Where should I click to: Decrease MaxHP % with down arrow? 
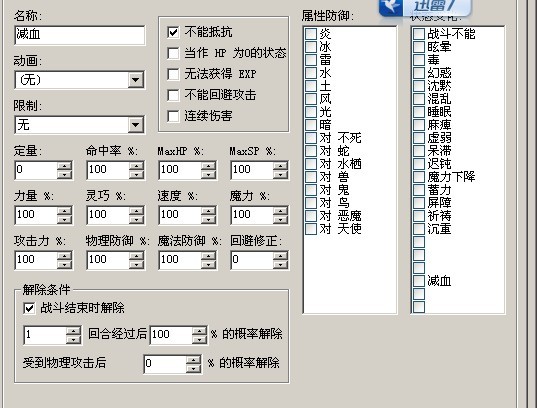click(208, 174)
